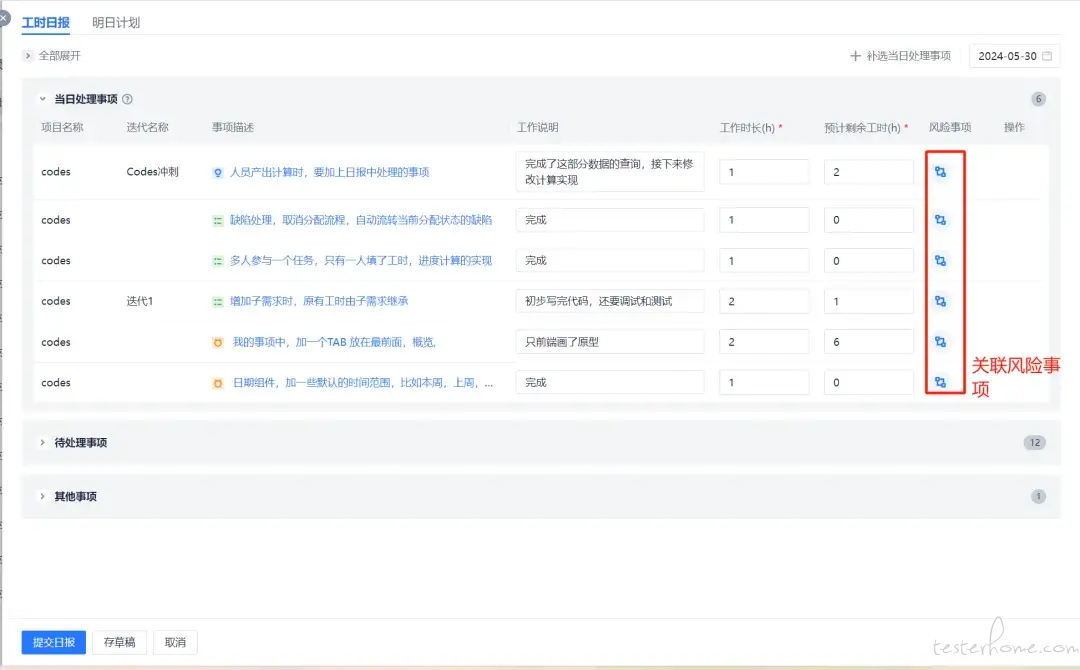The height and width of the screenshot is (670, 1080).
Task: Click risk link icon for 缺陷处理 row
Action: coord(940,220)
